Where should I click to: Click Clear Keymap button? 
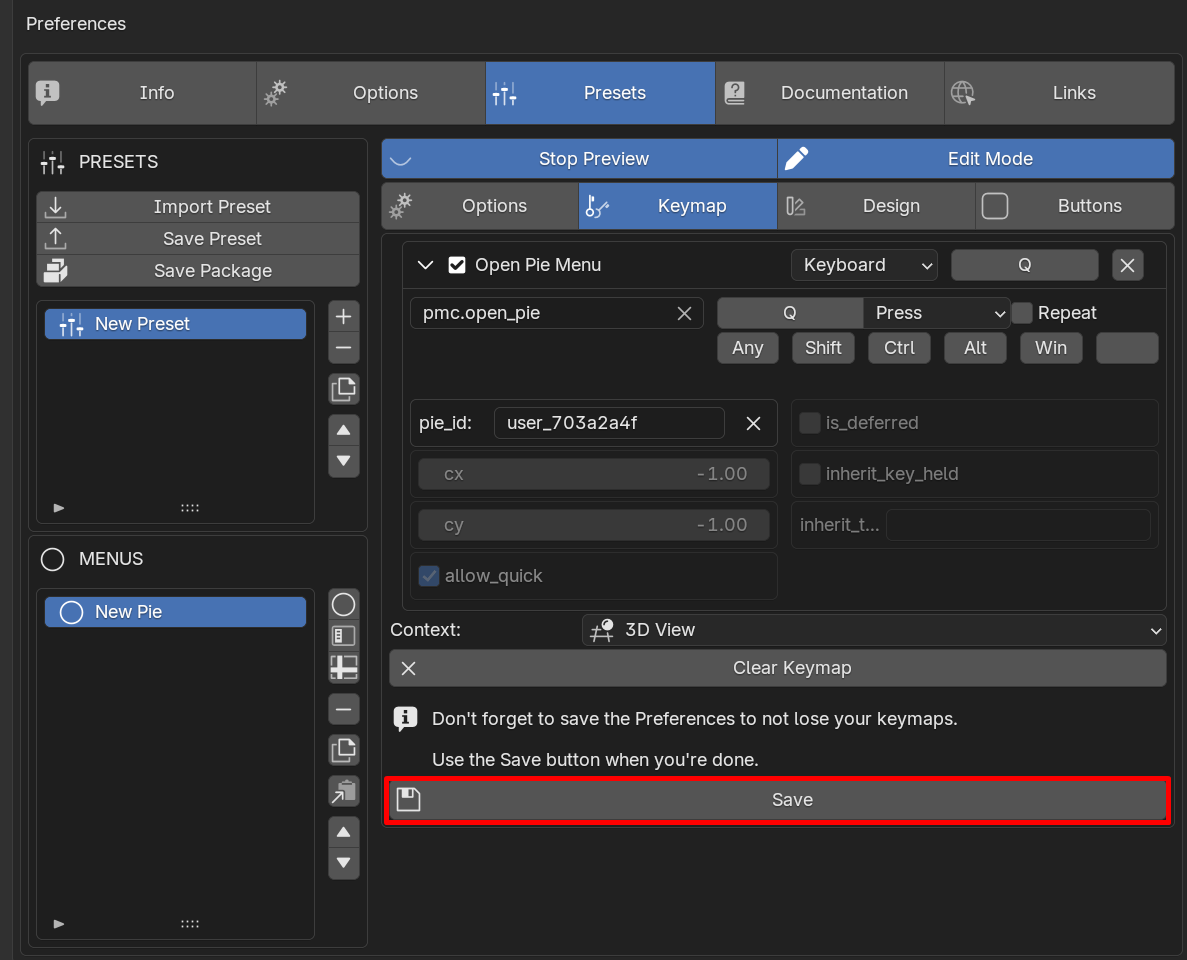(777, 668)
